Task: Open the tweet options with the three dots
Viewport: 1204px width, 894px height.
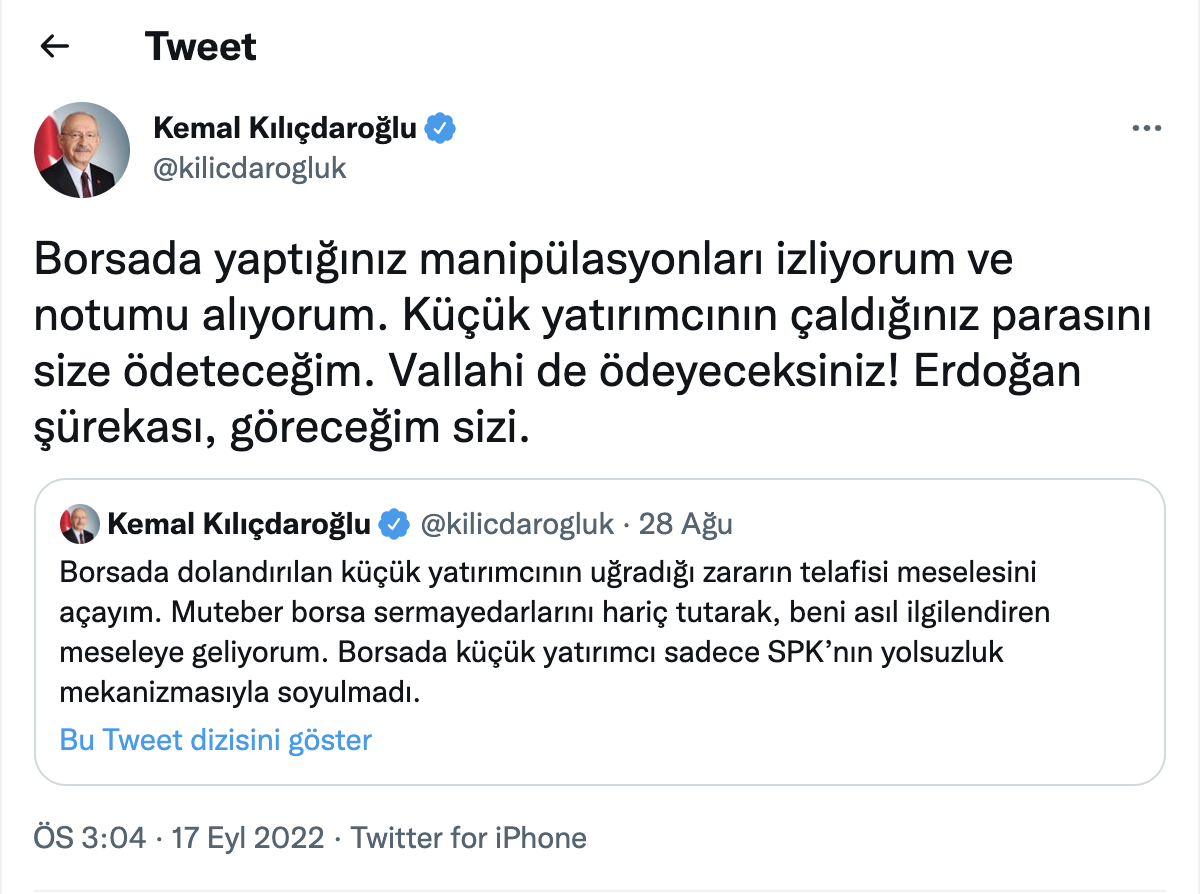Action: (1147, 127)
